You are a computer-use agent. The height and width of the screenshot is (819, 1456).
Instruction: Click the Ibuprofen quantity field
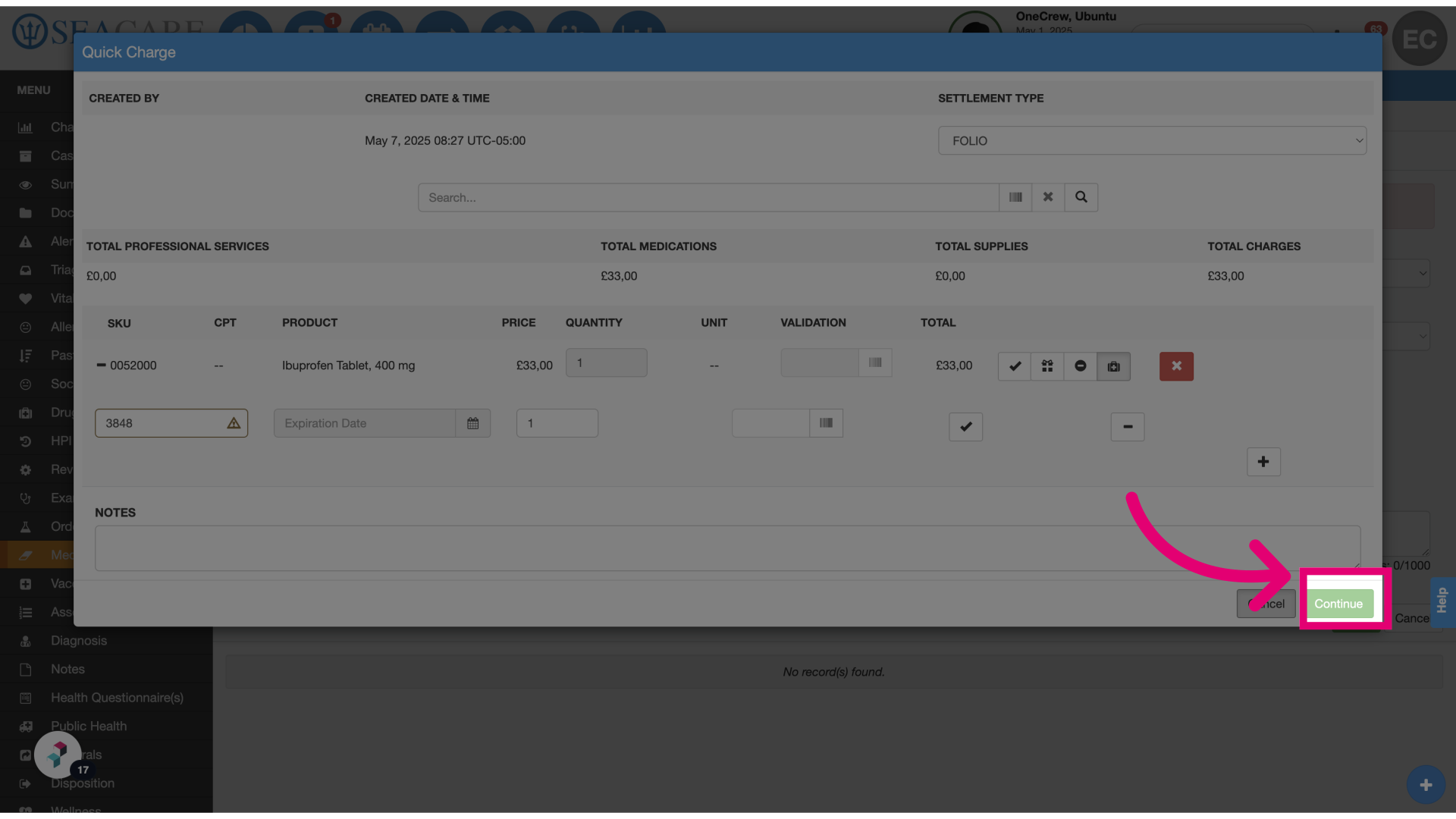coord(606,363)
